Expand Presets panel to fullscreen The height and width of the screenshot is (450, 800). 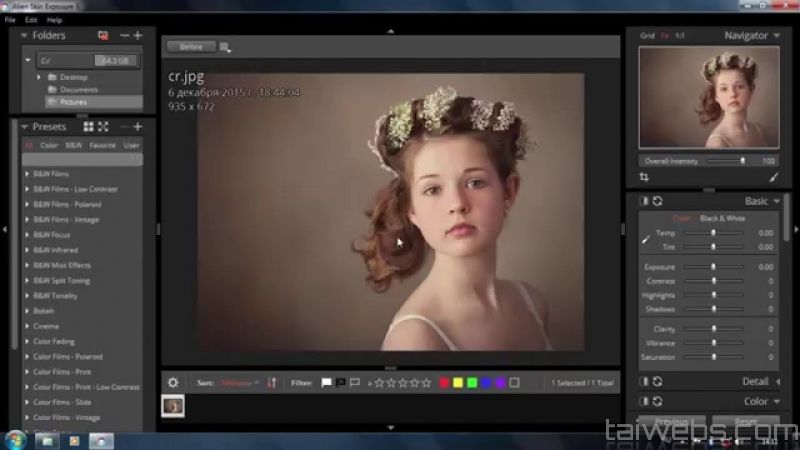(x=103, y=127)
